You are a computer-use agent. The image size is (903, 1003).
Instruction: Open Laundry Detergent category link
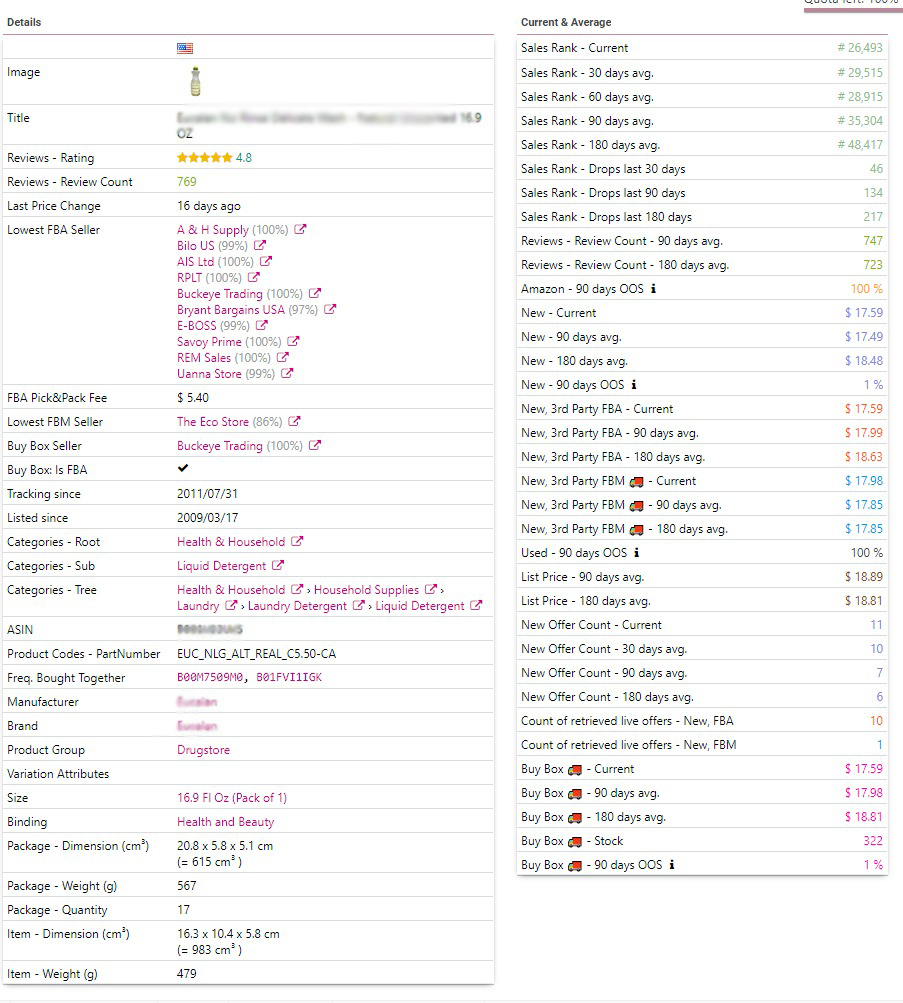coord(297,606)
